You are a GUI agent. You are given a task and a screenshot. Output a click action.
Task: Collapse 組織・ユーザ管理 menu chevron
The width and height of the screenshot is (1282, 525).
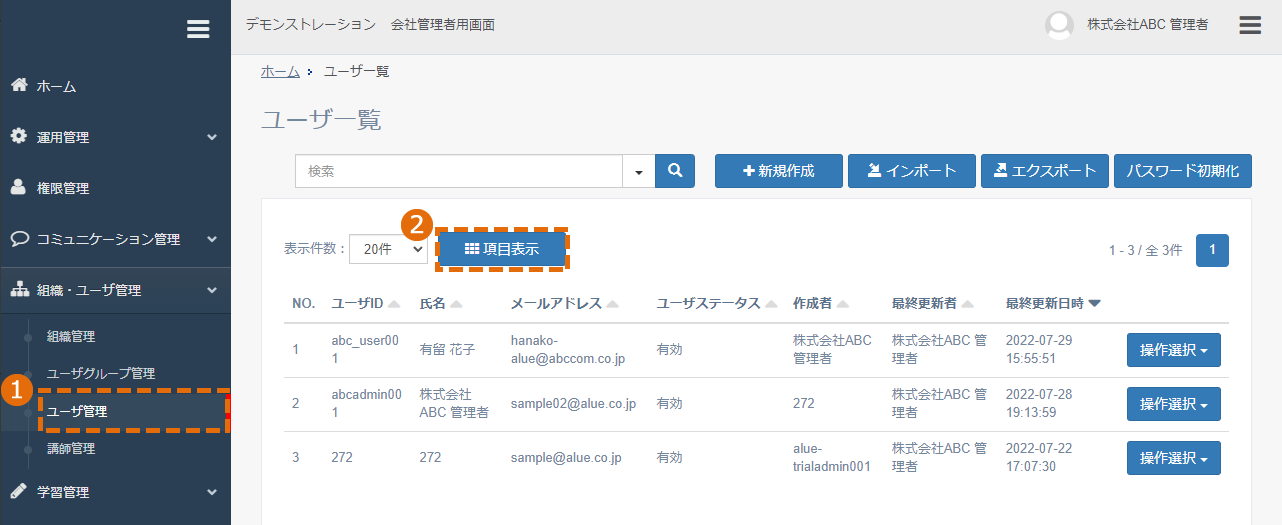pyautogui.click(x=212, y=291)
